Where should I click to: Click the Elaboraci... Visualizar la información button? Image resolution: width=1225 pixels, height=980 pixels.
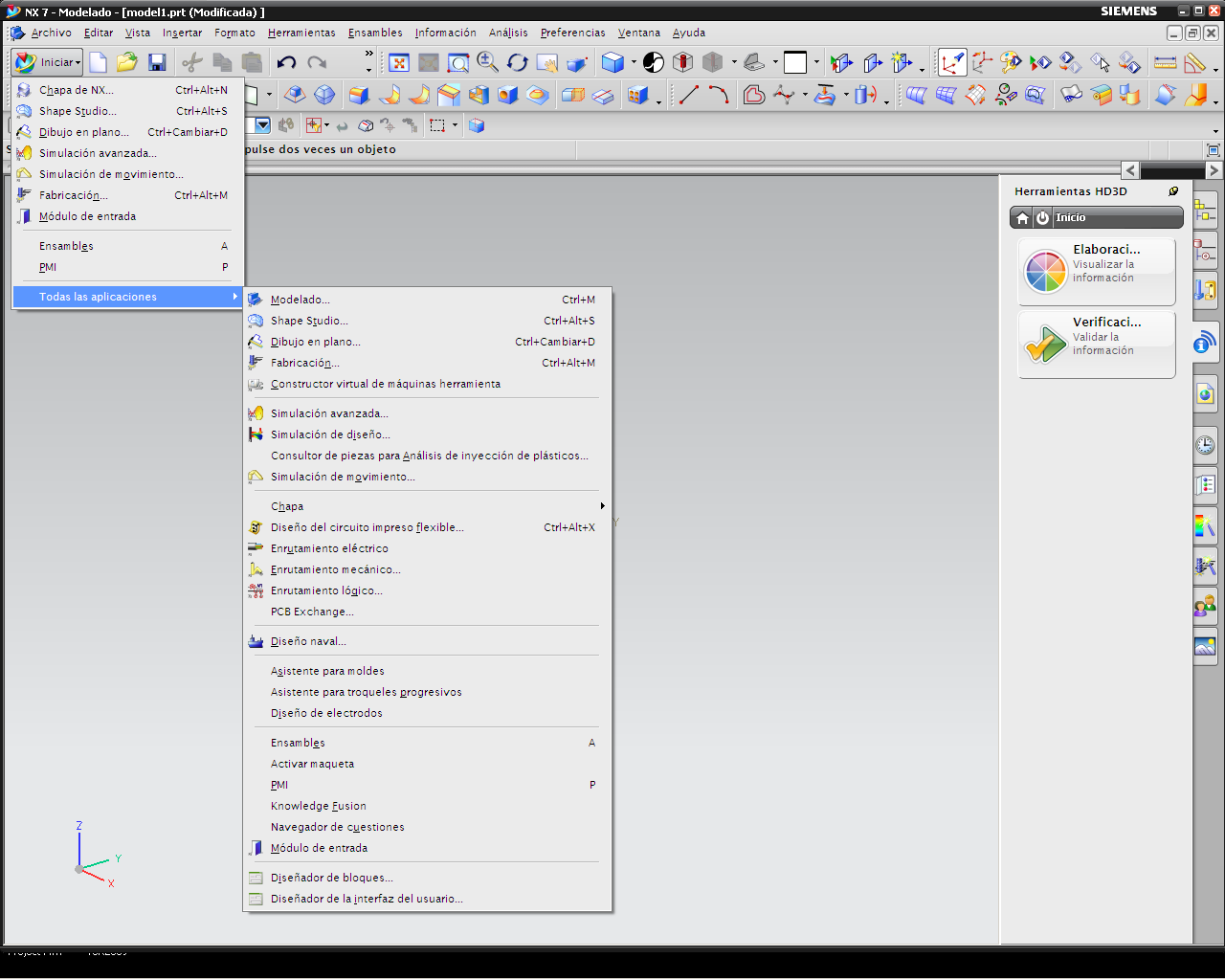[1097, 272]
